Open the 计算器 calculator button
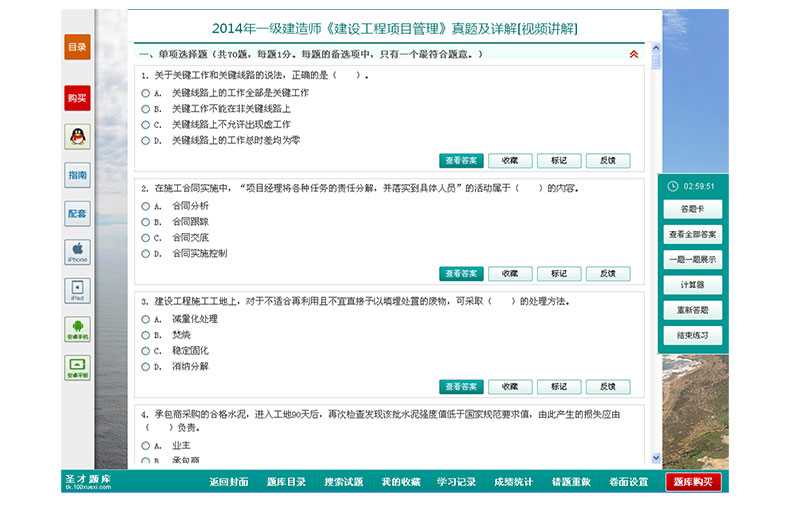 point(692,285)
